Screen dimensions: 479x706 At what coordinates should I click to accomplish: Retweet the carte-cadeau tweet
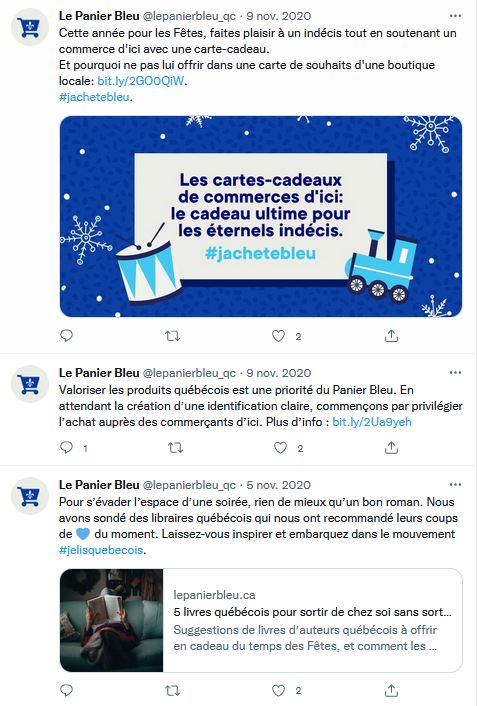coord(172,336)
